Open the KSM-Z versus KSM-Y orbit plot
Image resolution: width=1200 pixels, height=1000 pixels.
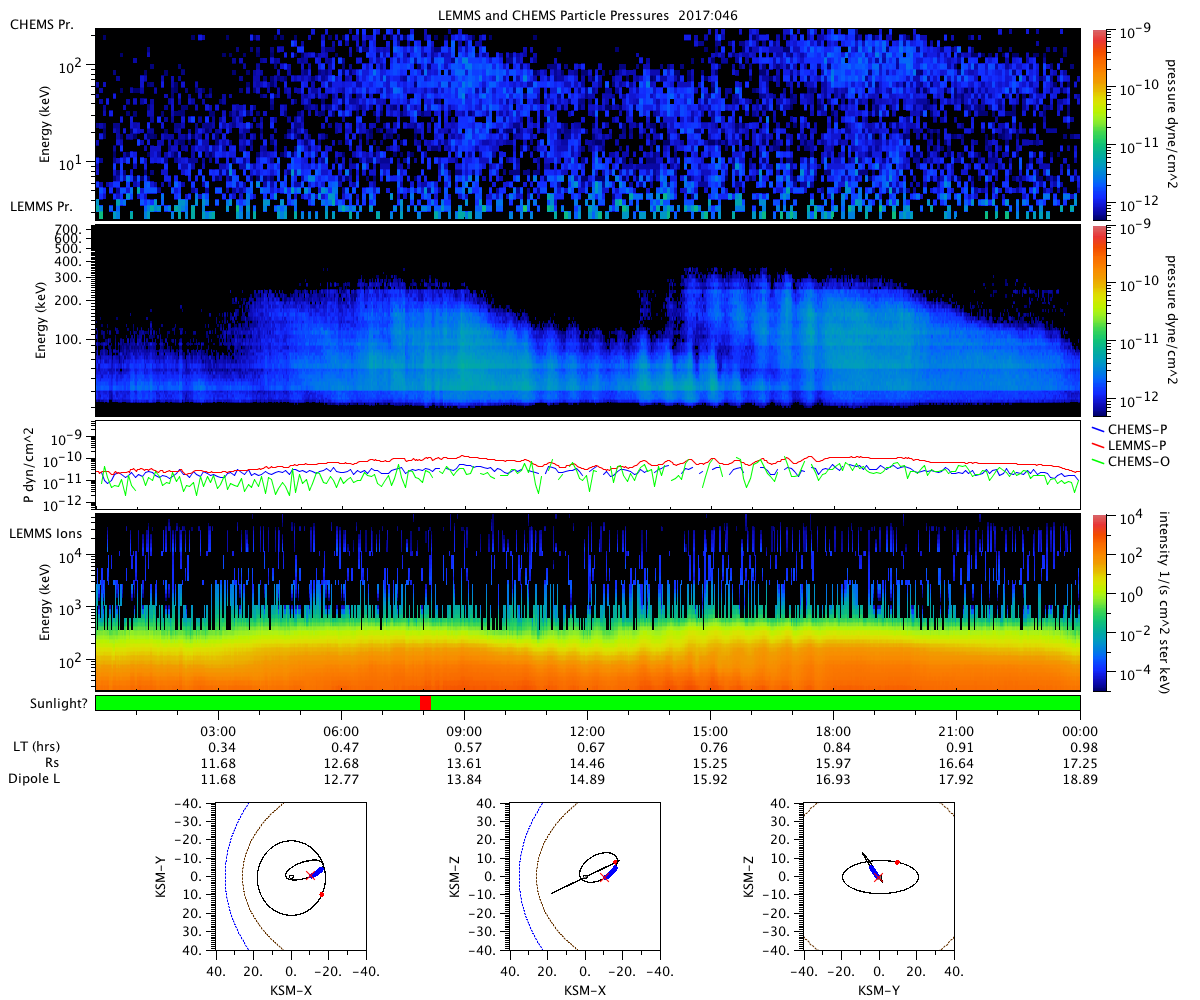879,875
